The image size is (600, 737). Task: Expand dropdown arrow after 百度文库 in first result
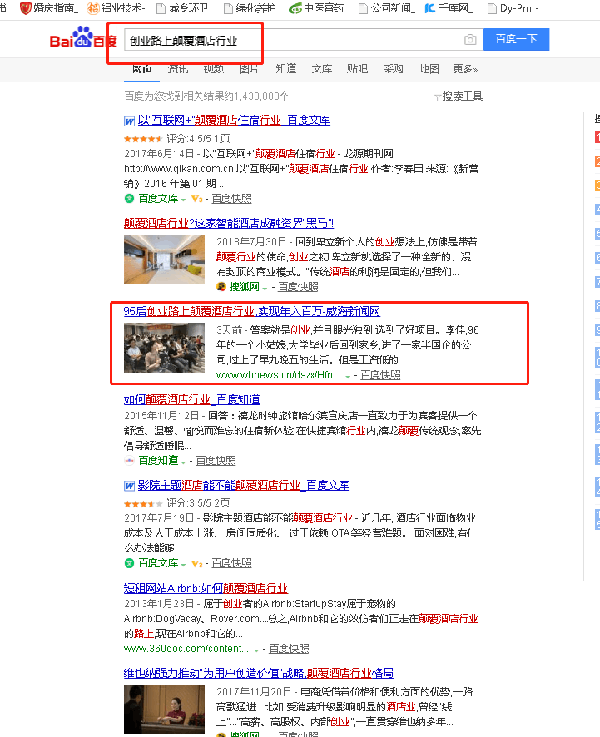(x=183, y=200)
